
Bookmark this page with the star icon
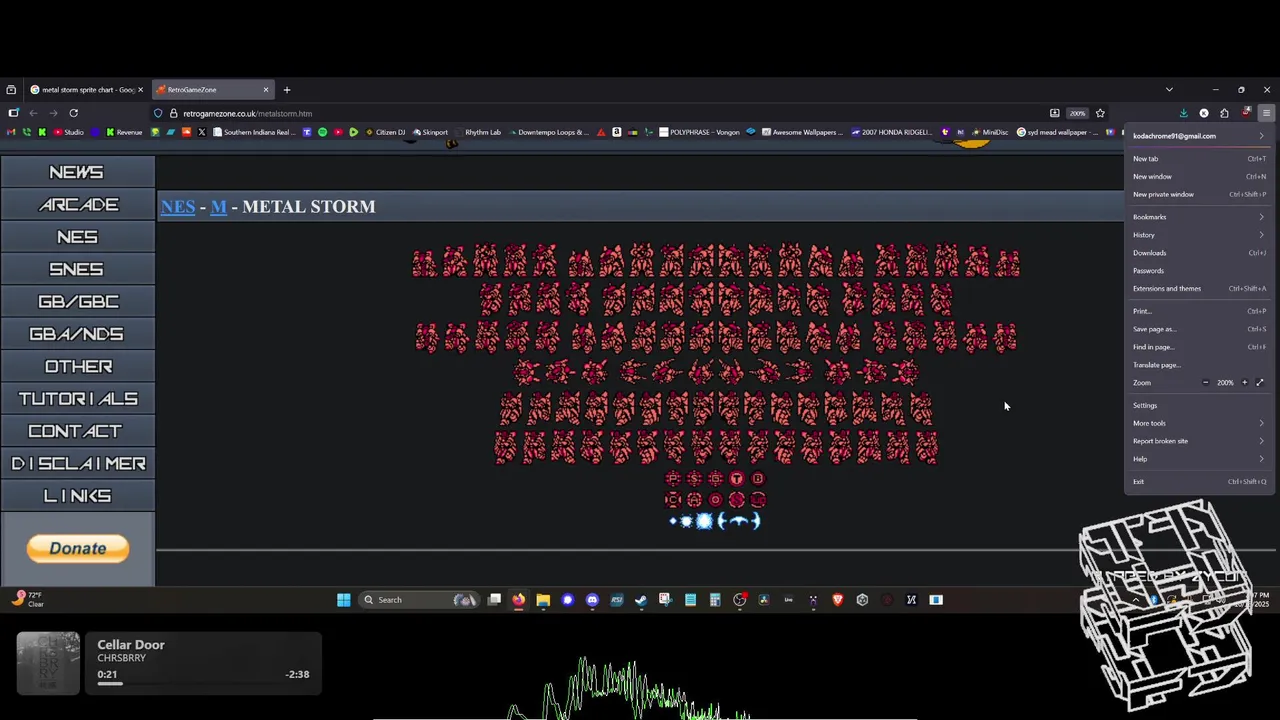[x=1100, y=113]
